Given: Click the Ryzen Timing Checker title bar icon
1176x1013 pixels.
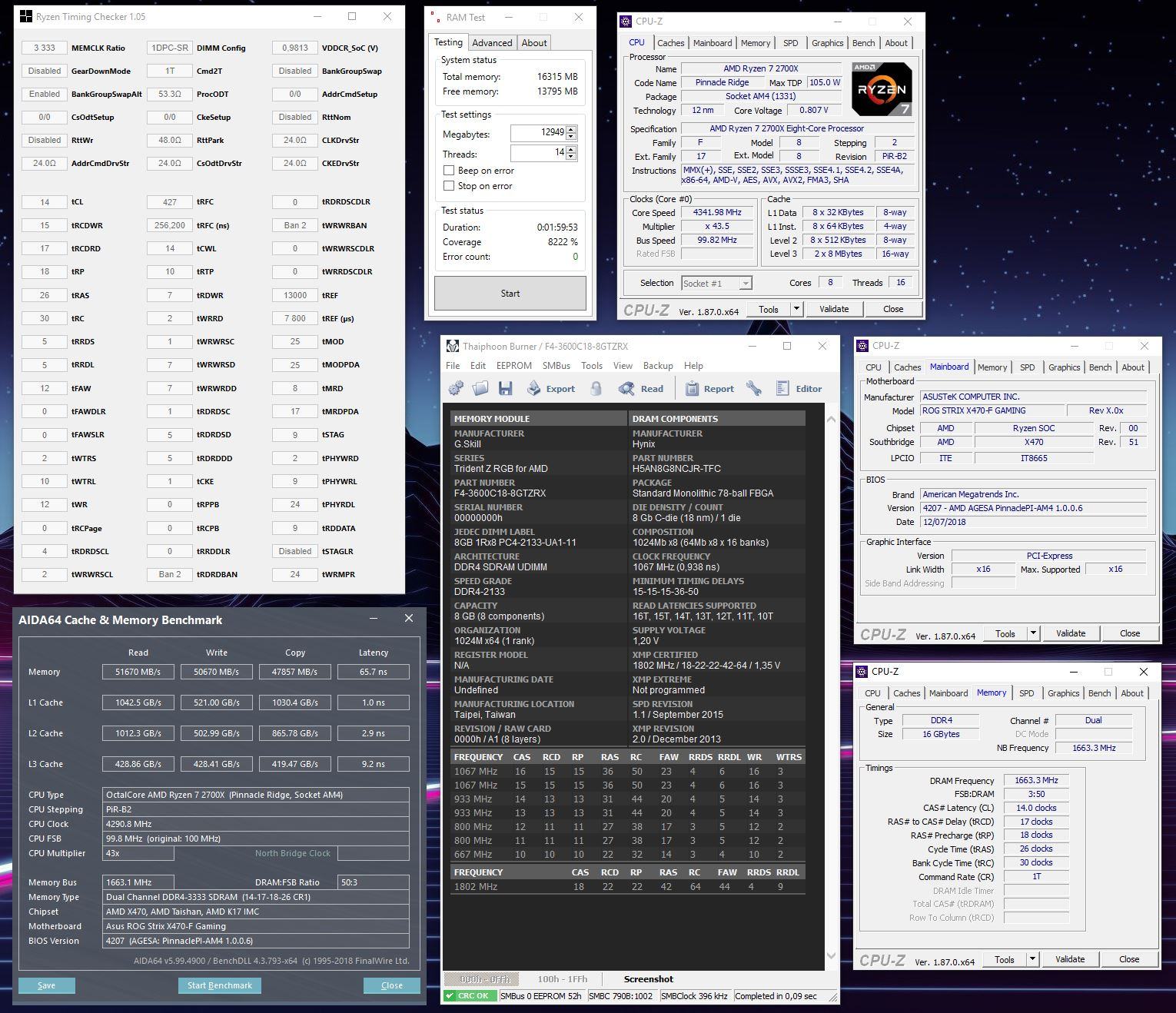Looking at the screenshot, I should pos(26,16).
